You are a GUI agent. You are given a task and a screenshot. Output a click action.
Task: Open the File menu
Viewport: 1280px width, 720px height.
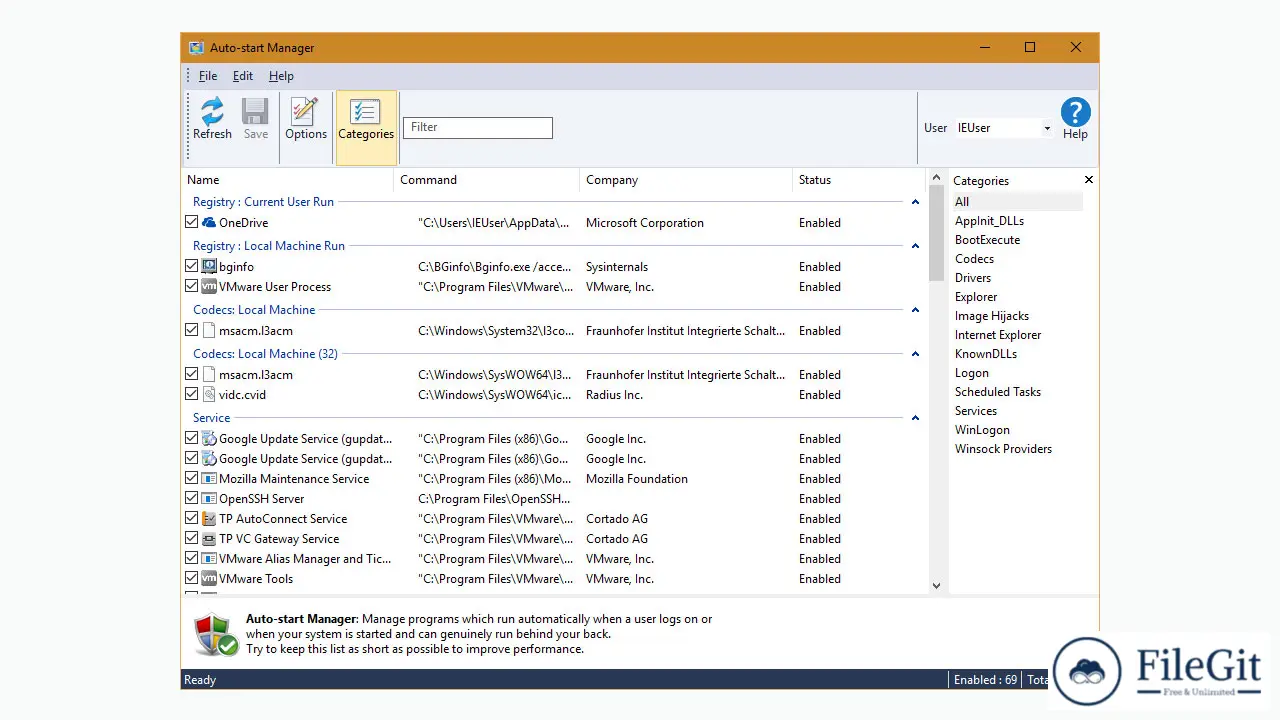[x=208, y=76]
